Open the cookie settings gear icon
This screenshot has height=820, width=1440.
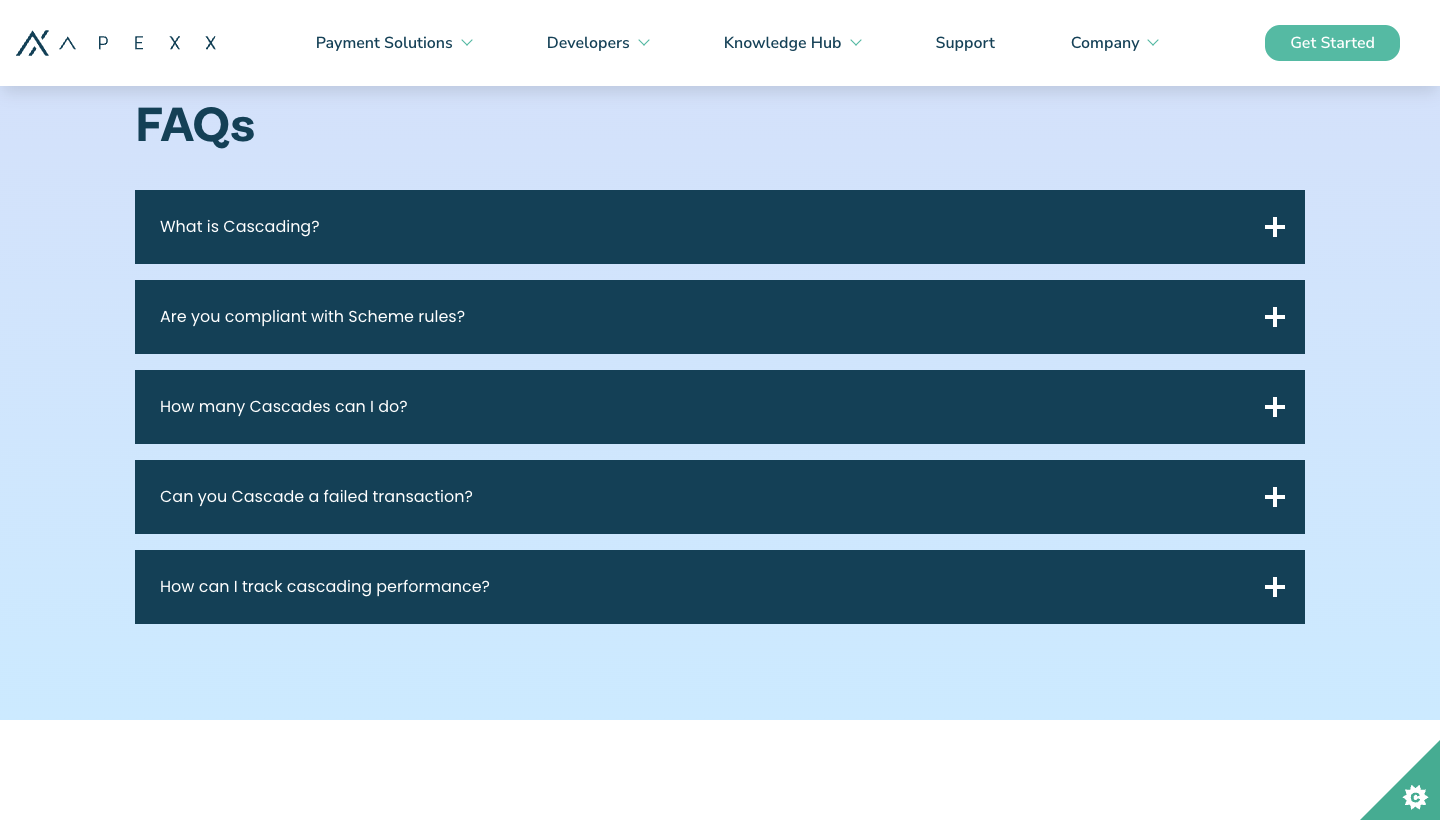[1415, 796]
